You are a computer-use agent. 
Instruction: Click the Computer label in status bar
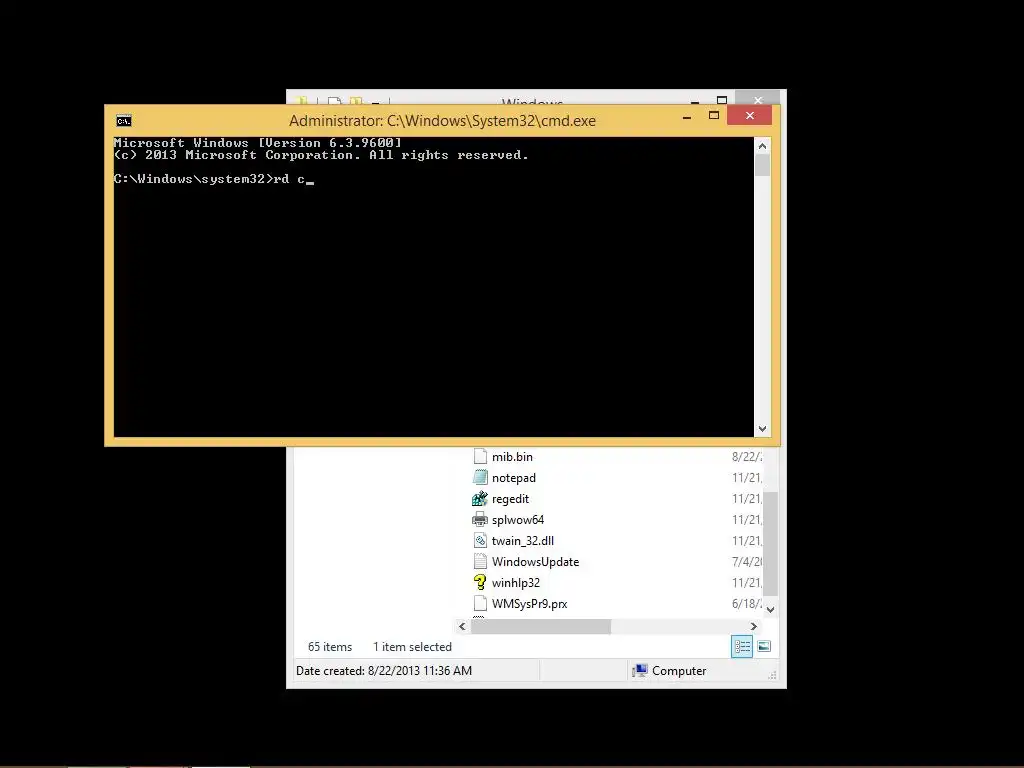[x=679, y=671]
